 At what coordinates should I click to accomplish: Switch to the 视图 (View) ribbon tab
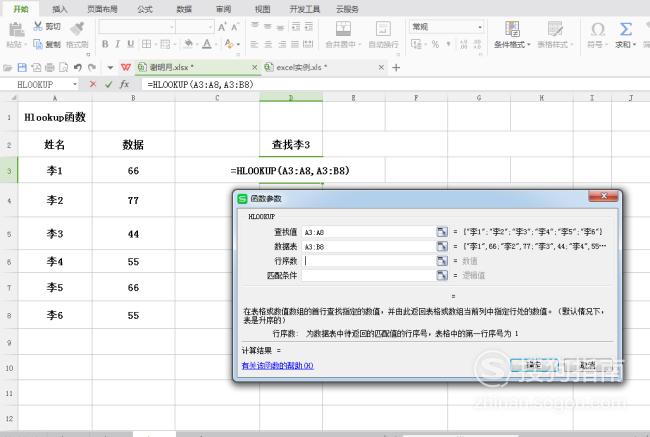(262, 9)
